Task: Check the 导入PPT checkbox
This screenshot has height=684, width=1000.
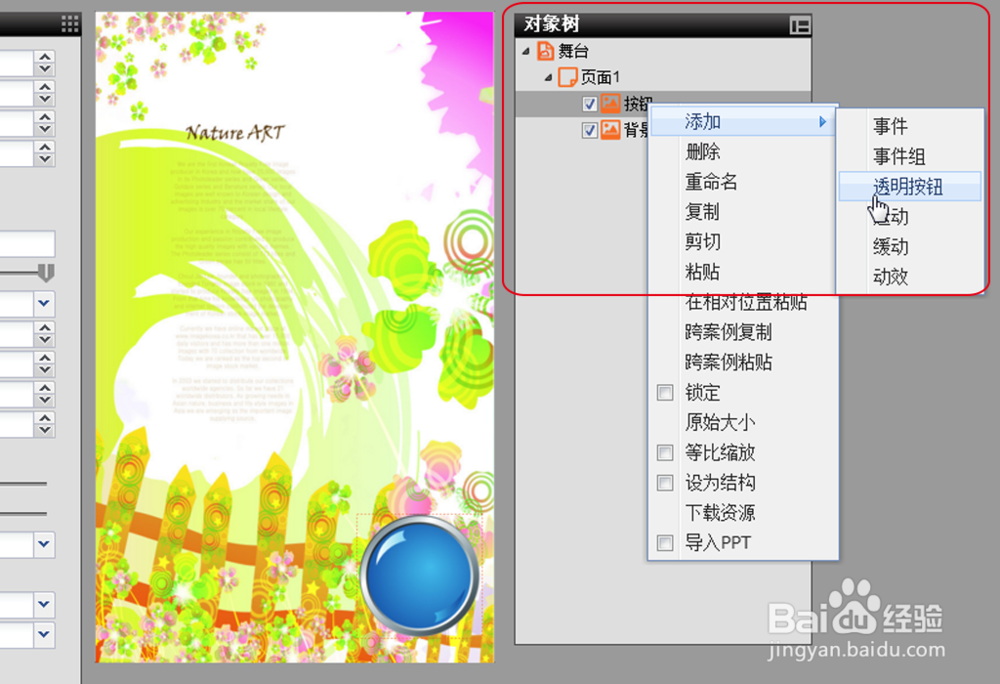Action: click(x=665, y=543)
